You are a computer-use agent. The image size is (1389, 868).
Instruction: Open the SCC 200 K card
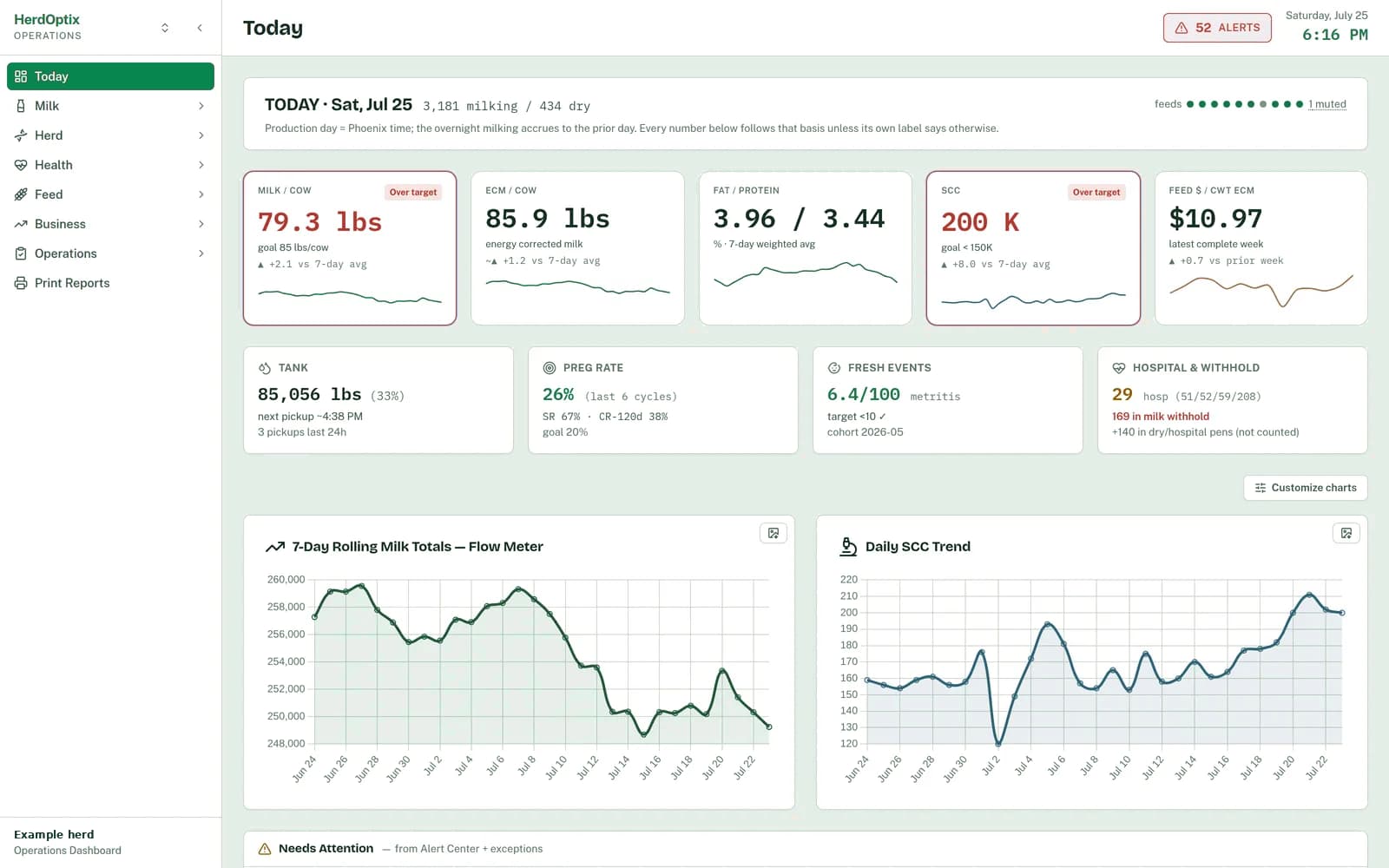(1033, 248)
